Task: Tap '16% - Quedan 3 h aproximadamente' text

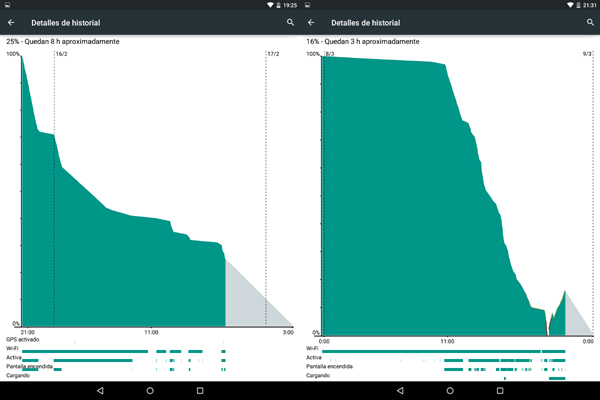Action: coord(363,41)
